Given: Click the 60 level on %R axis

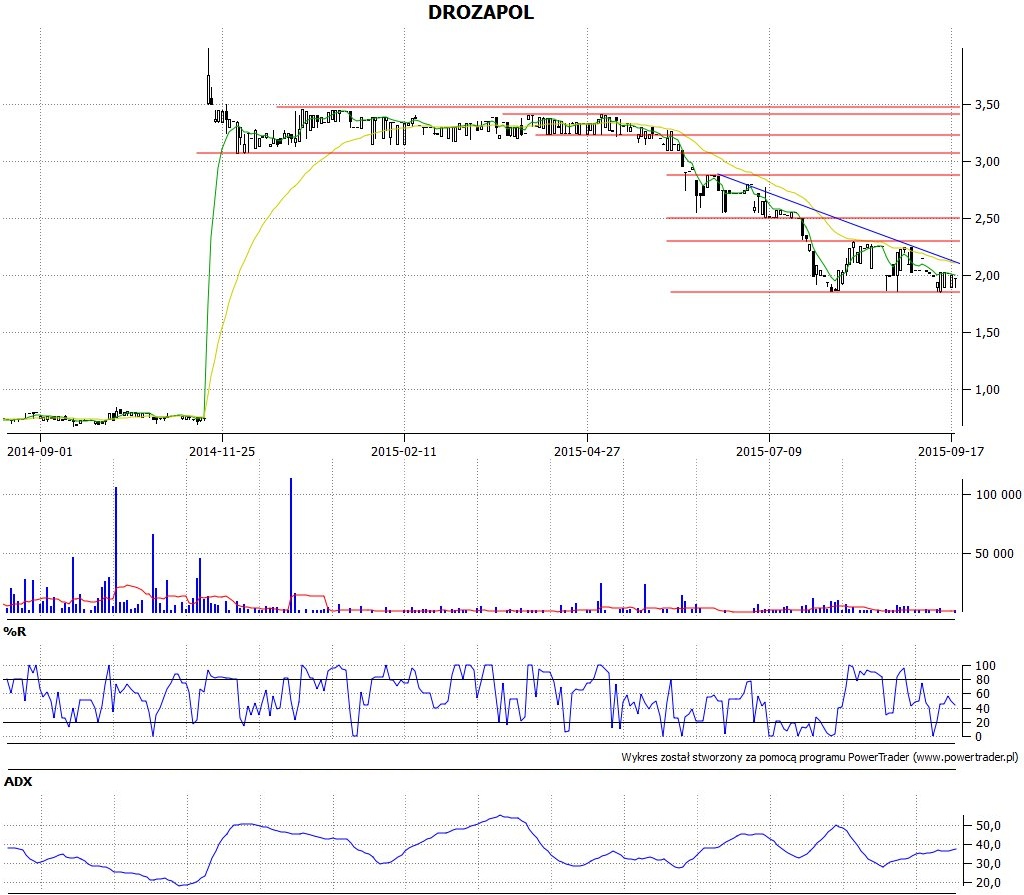Looking at the screenshot, I should (x=982, y=694).
